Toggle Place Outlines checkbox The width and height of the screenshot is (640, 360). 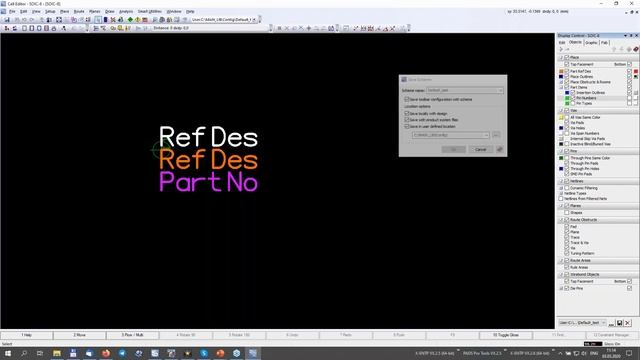point(567,76)
